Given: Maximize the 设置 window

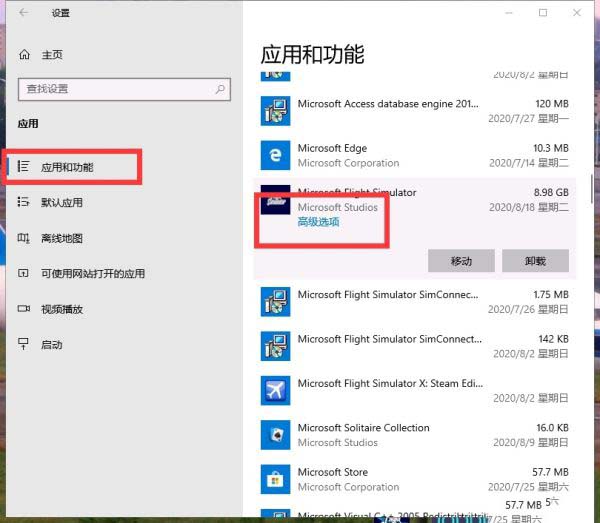Looking at the screenshot, I should (543, 13).
